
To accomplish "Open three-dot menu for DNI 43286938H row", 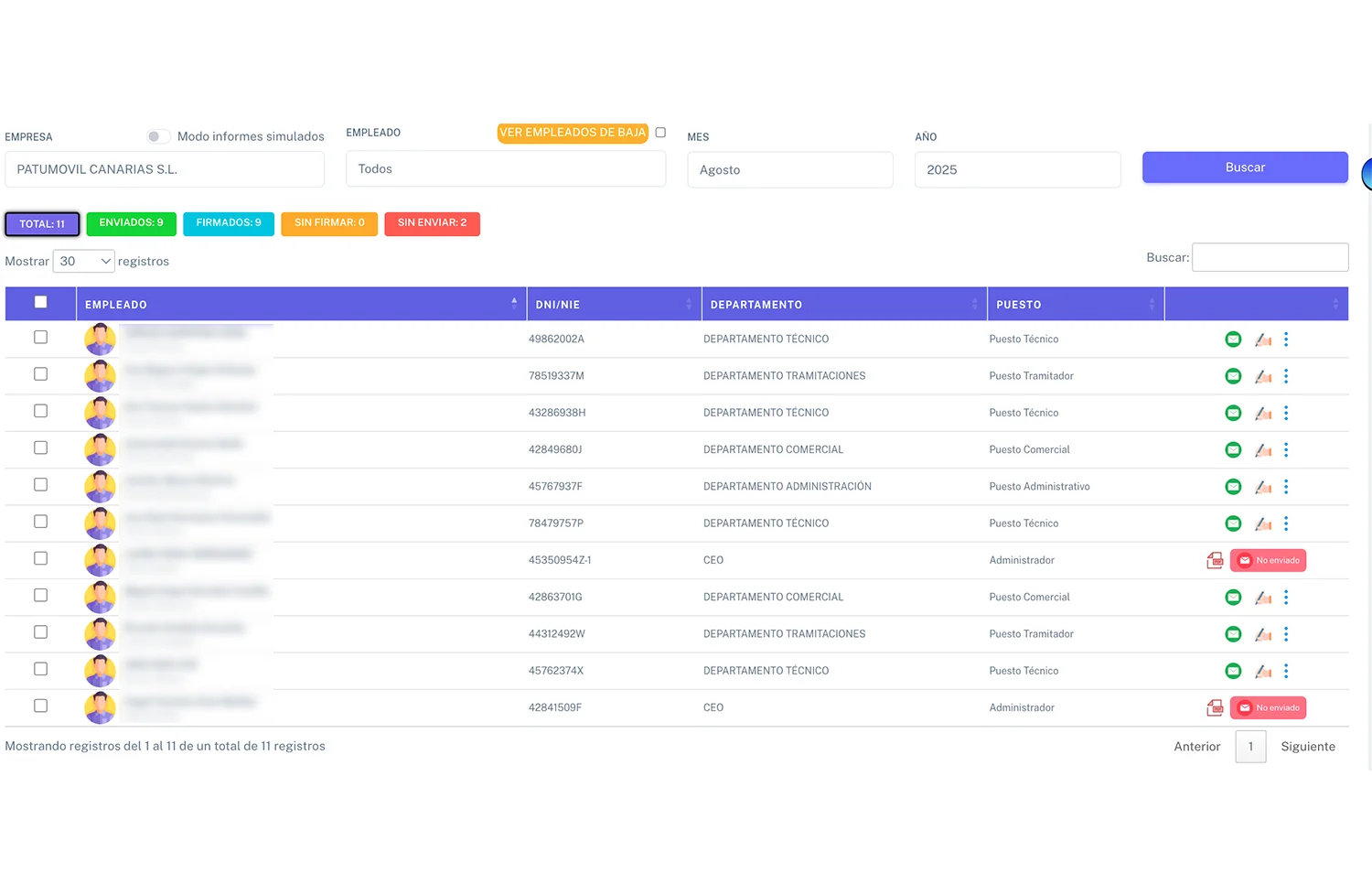I will (x=1286, y=413).
